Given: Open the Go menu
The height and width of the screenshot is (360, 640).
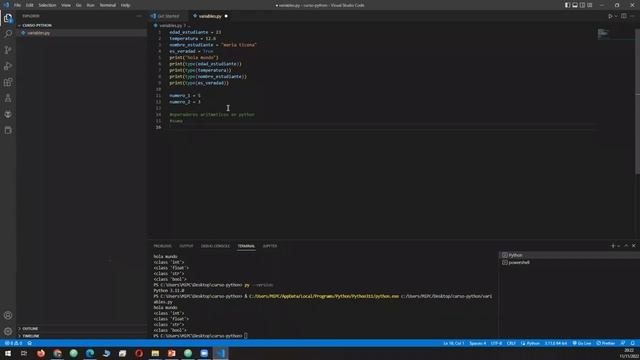Looking at the screenshot, I should click(78, 5).
